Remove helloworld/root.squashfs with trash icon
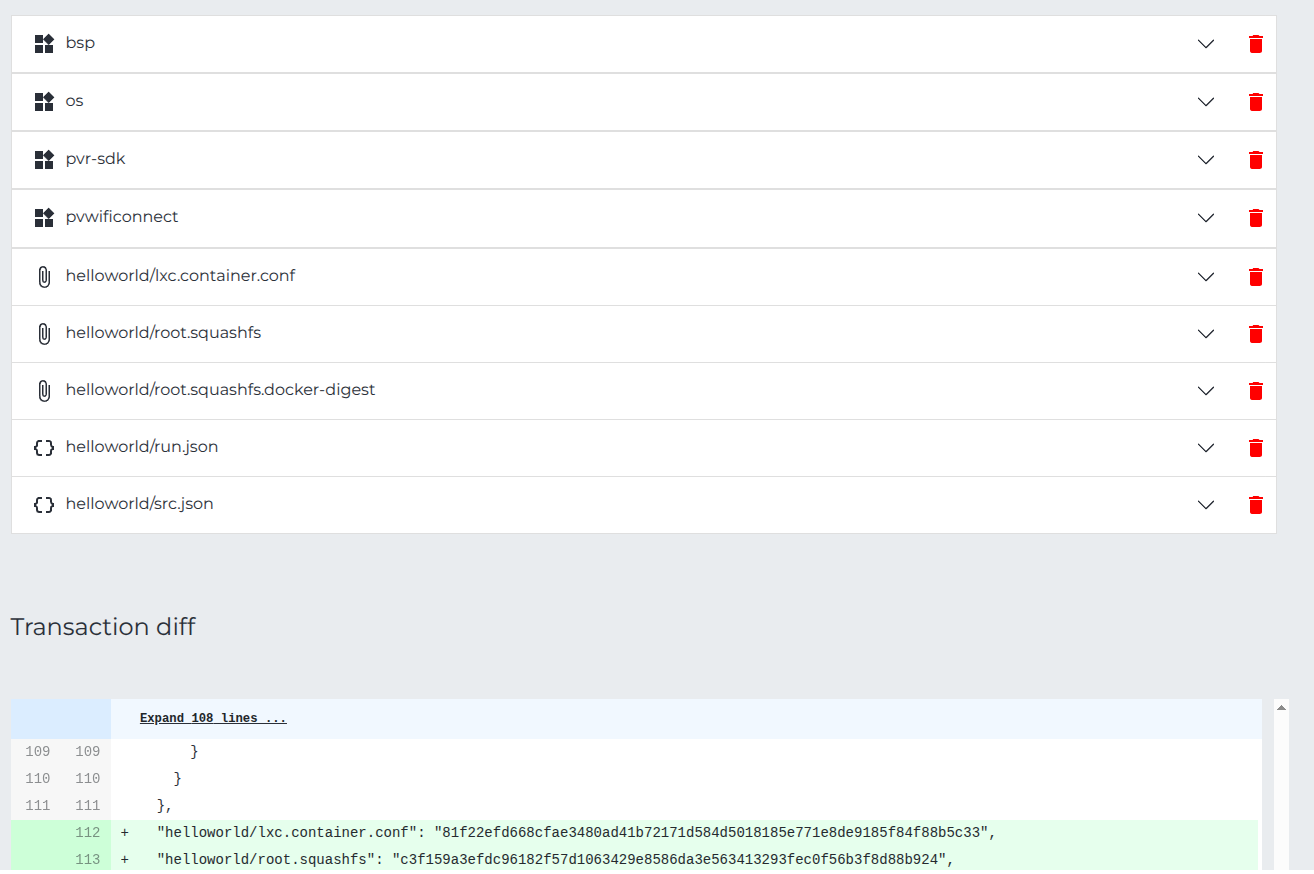 coord(1256,334)
